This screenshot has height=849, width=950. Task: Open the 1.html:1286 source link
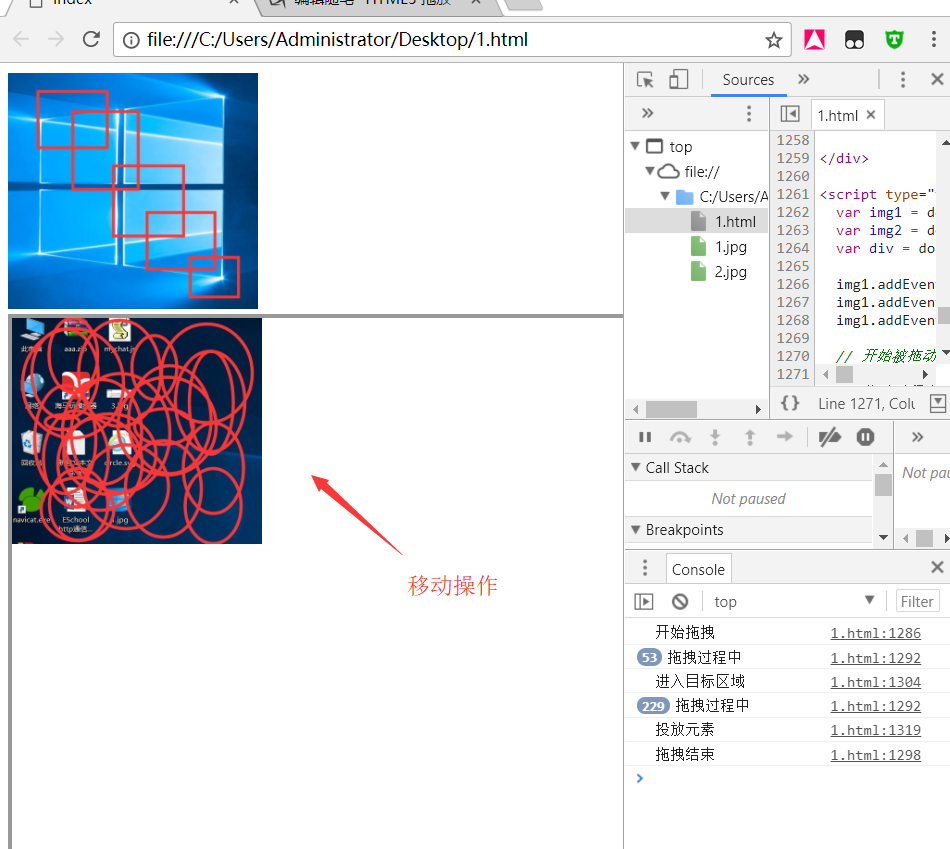point(875,633)
